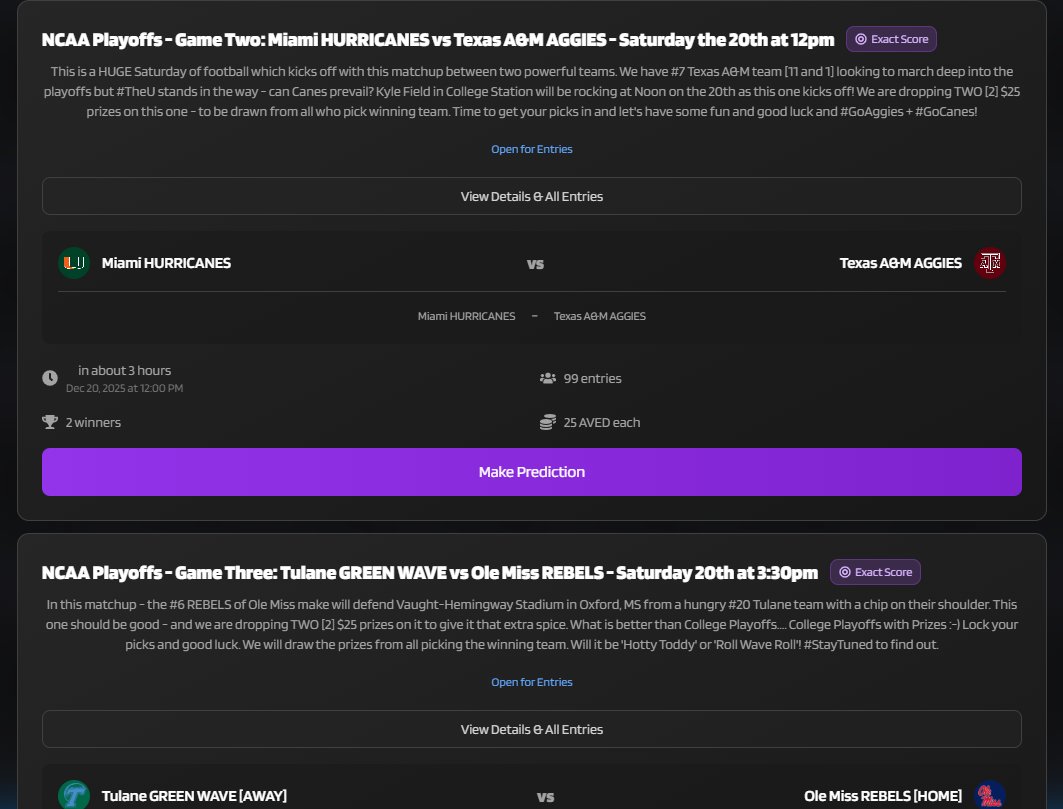
Task: Click Open for Entries link under Game Two
Action: pyautogui.click(x=532, y=149)
